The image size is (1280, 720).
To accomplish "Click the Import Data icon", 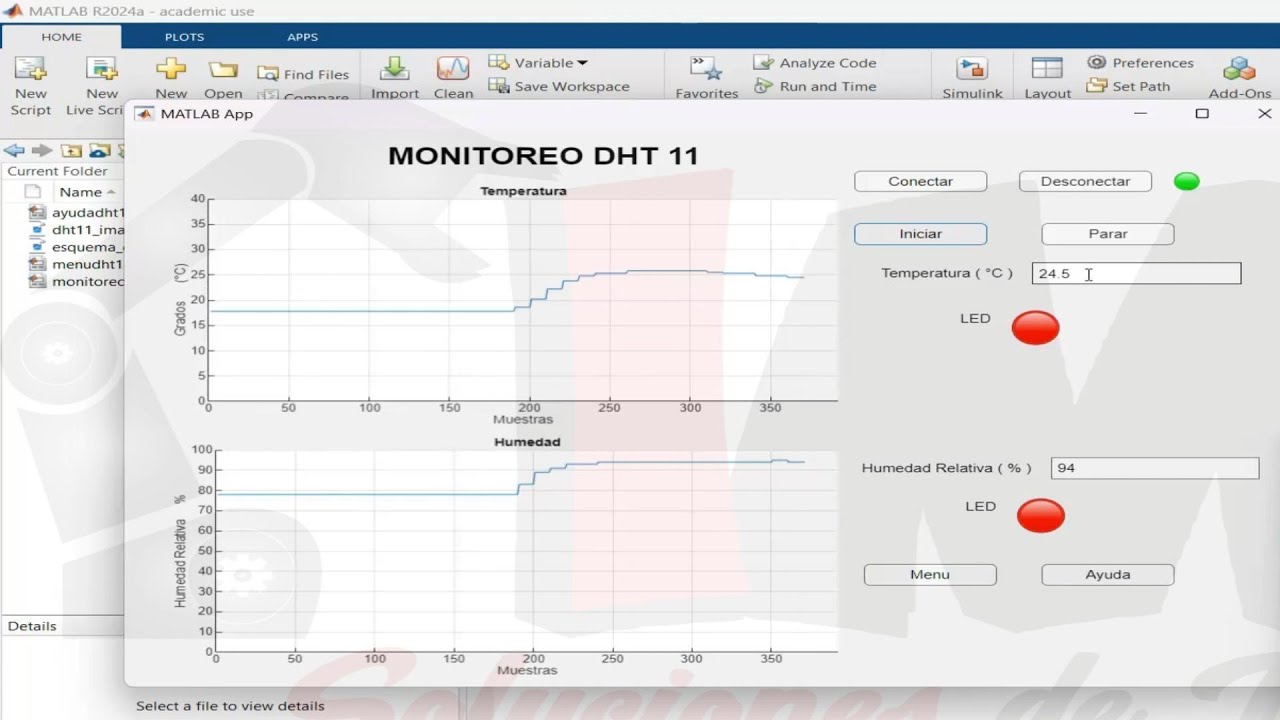I will (x=395, y=69).
